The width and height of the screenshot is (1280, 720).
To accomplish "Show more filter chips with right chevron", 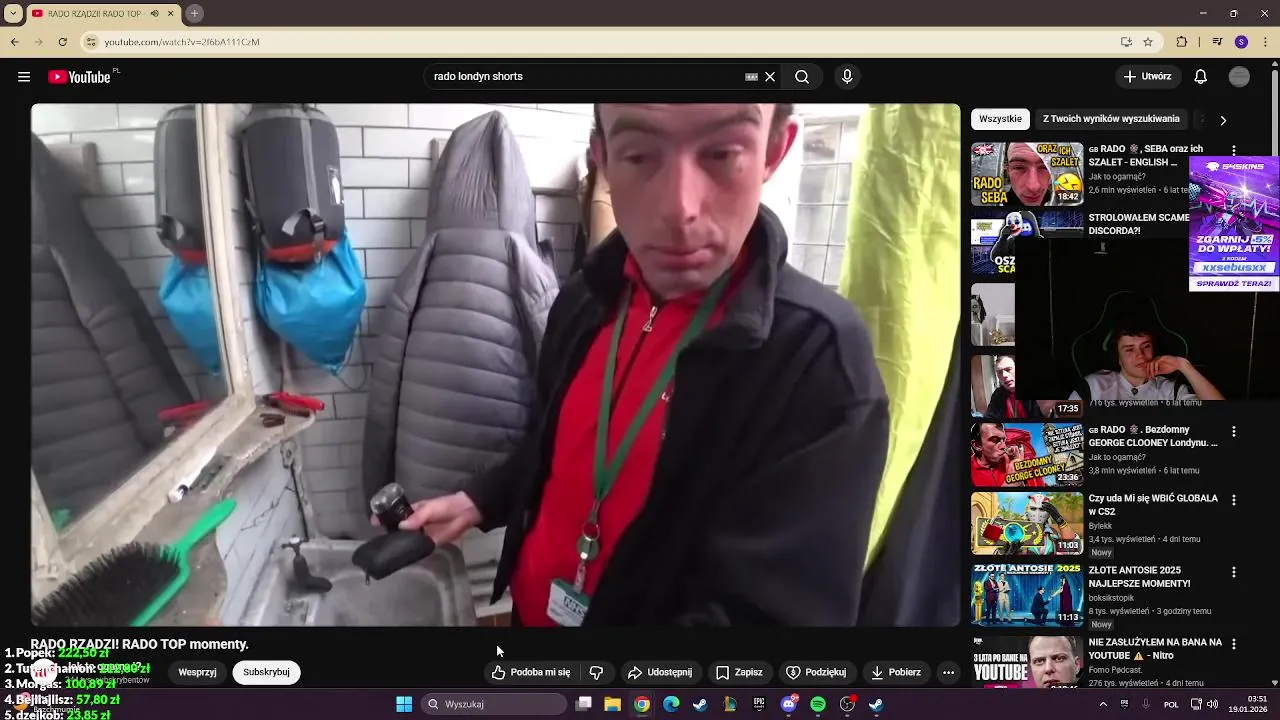I will (1223, 120).
